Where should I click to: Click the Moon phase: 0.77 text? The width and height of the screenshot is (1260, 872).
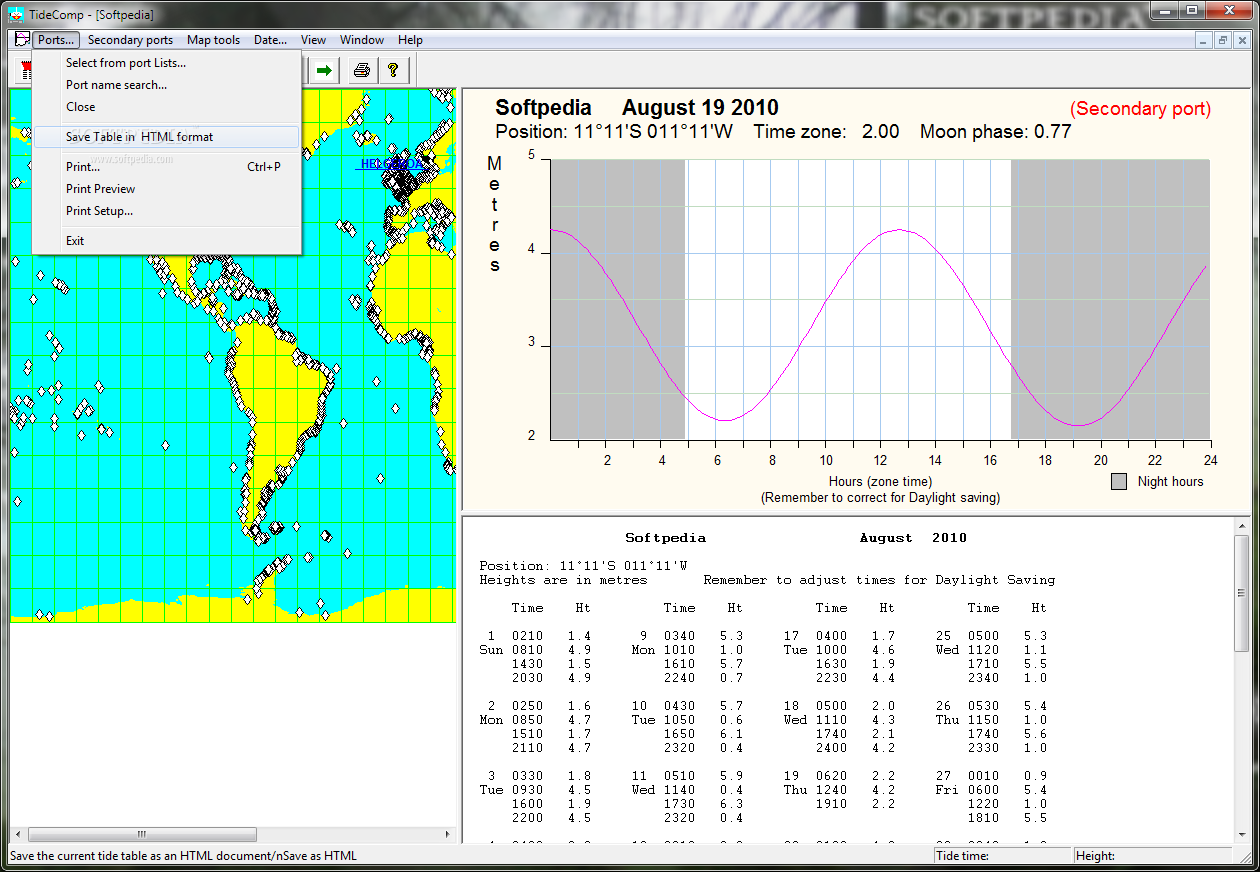click(x=995, y=132)
